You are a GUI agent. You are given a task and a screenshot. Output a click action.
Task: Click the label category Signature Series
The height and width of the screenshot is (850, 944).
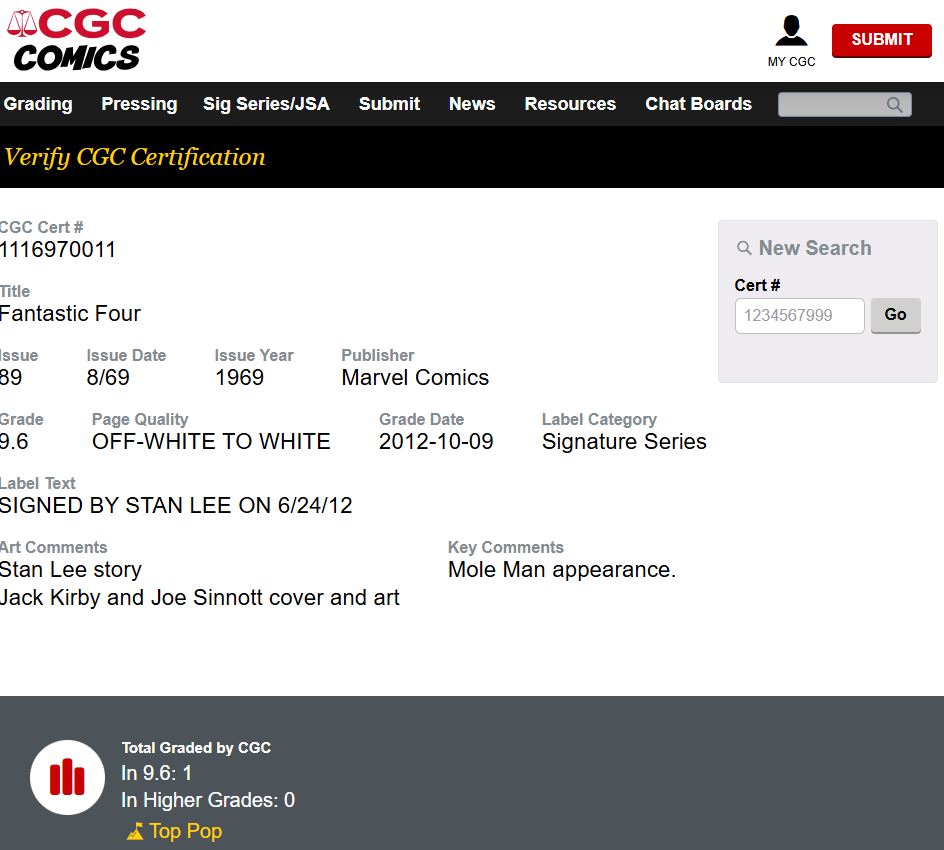[x=624, y=441]
